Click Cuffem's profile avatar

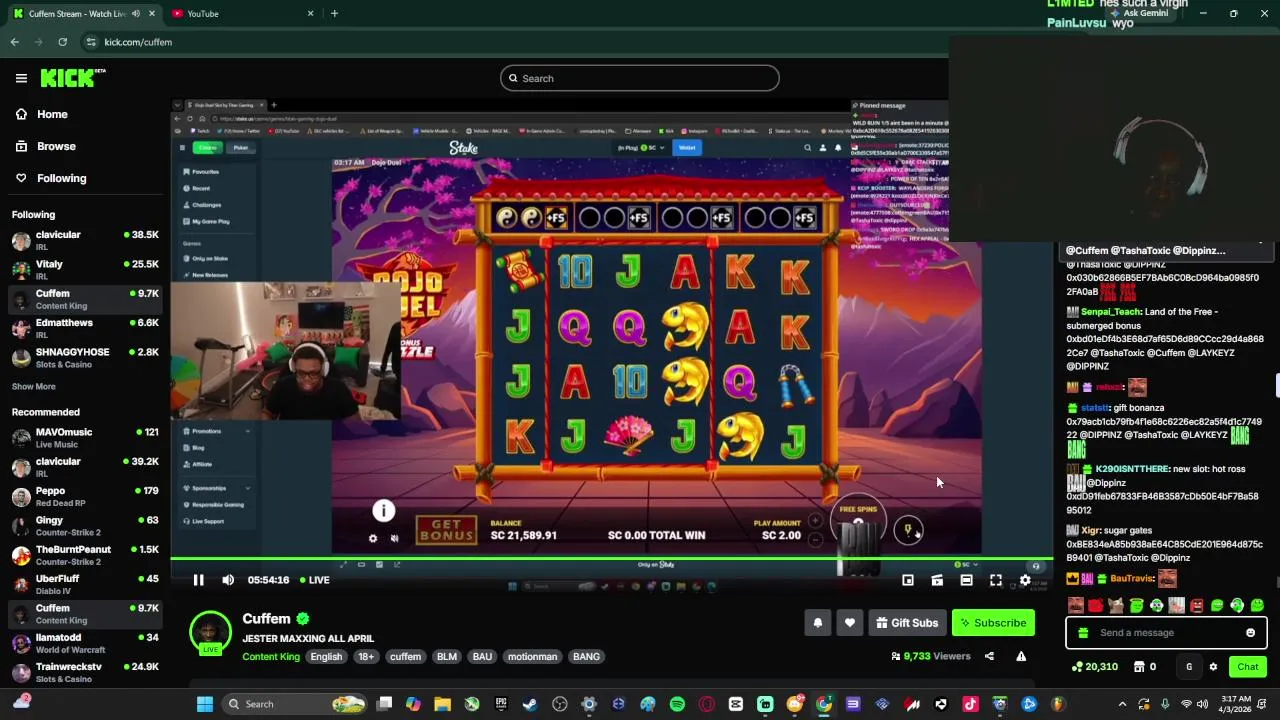point(210,631)
